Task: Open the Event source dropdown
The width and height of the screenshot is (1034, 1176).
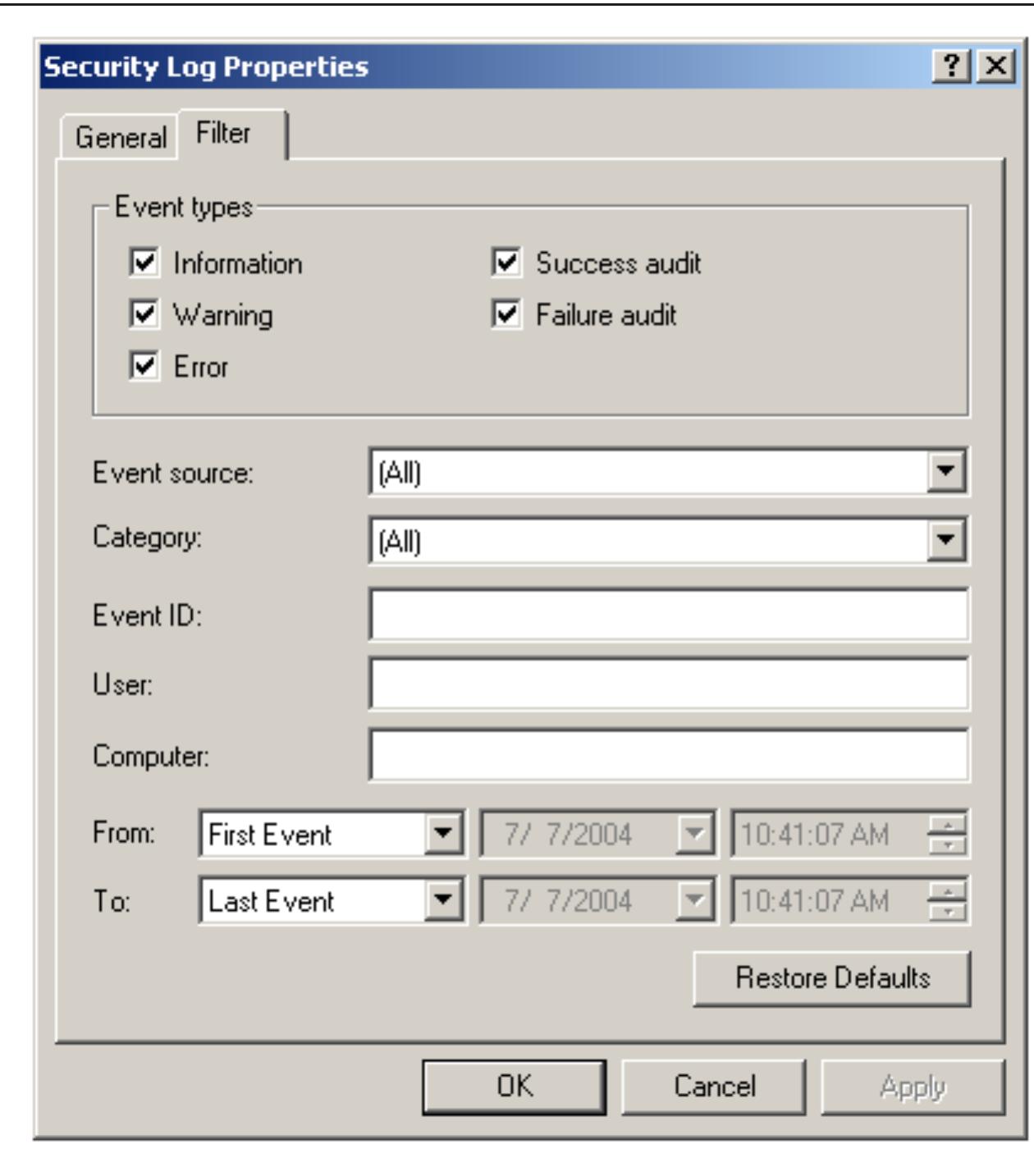Action: (946, 471)
